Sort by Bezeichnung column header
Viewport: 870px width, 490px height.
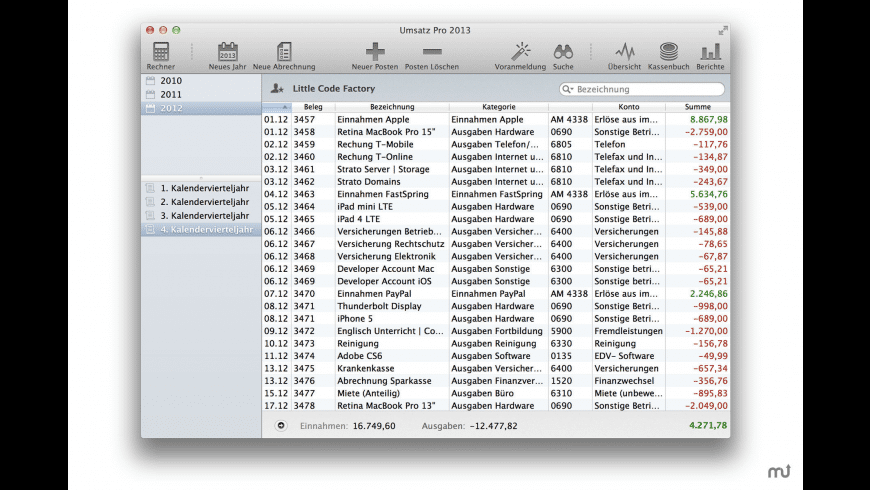pos(392,107)
